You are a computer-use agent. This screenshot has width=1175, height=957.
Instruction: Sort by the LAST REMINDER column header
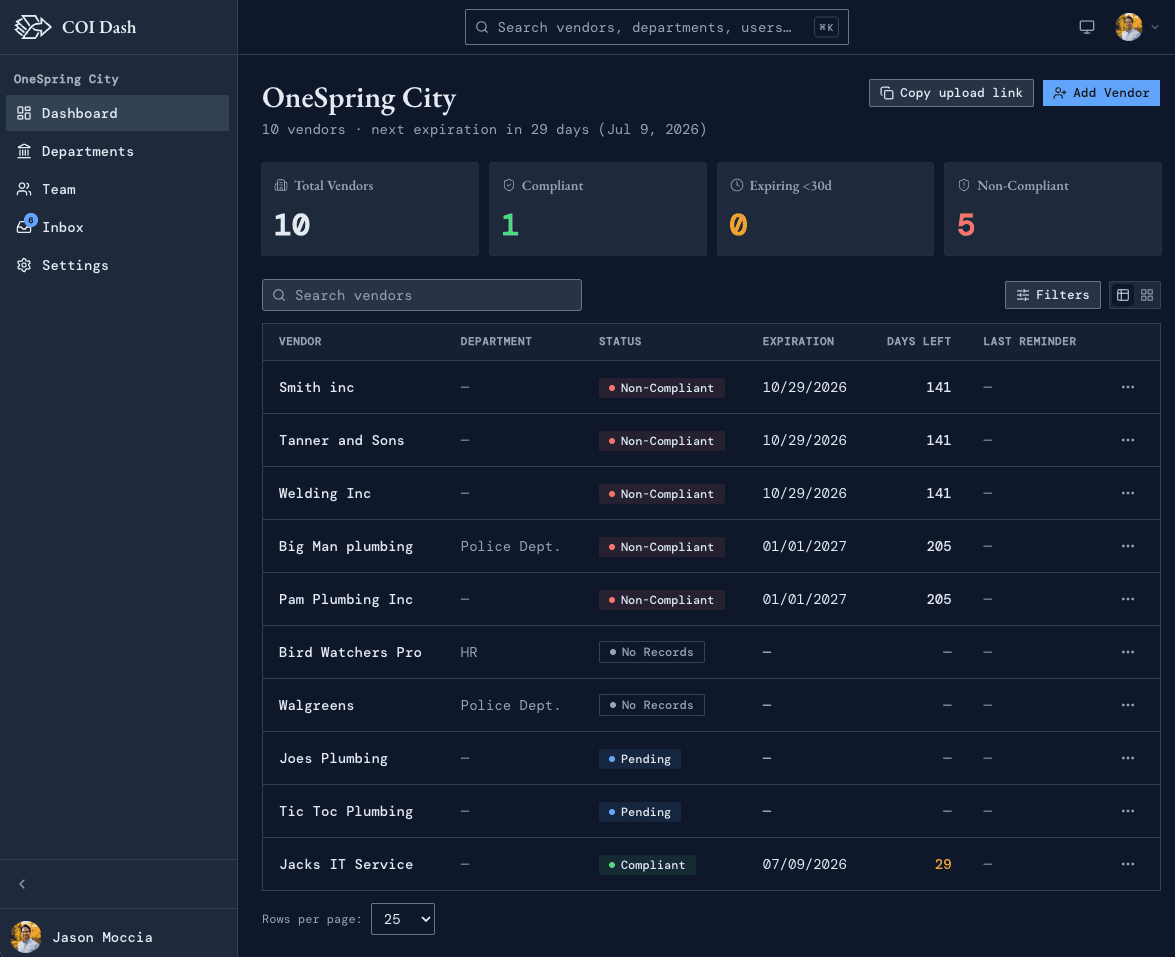pyautogui.click(x=1030, y=342)
